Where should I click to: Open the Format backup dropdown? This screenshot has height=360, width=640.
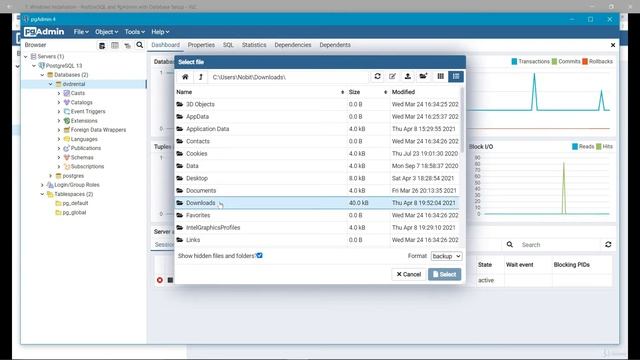tap(446, 256)
